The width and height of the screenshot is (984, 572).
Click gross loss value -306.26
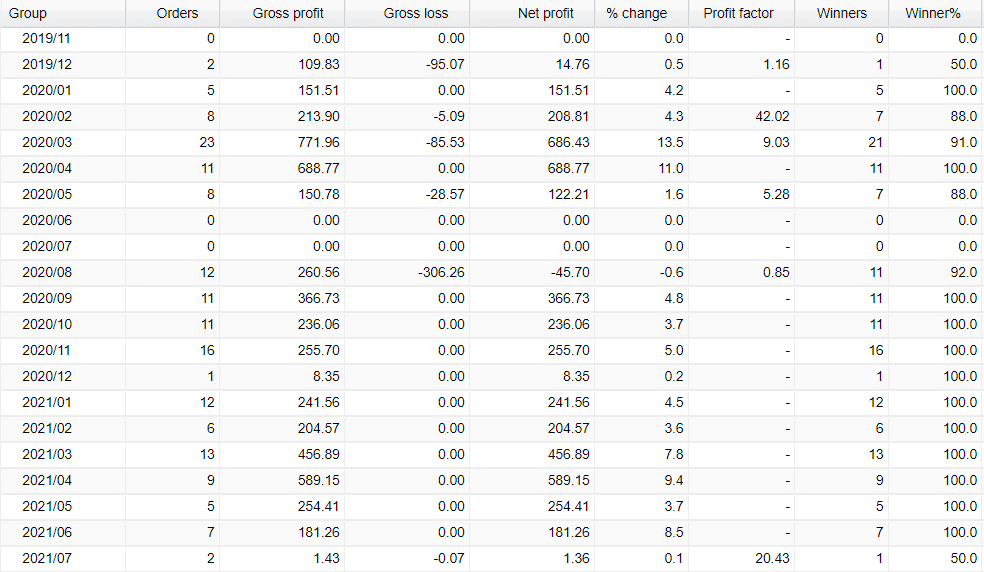pos(441,273)
